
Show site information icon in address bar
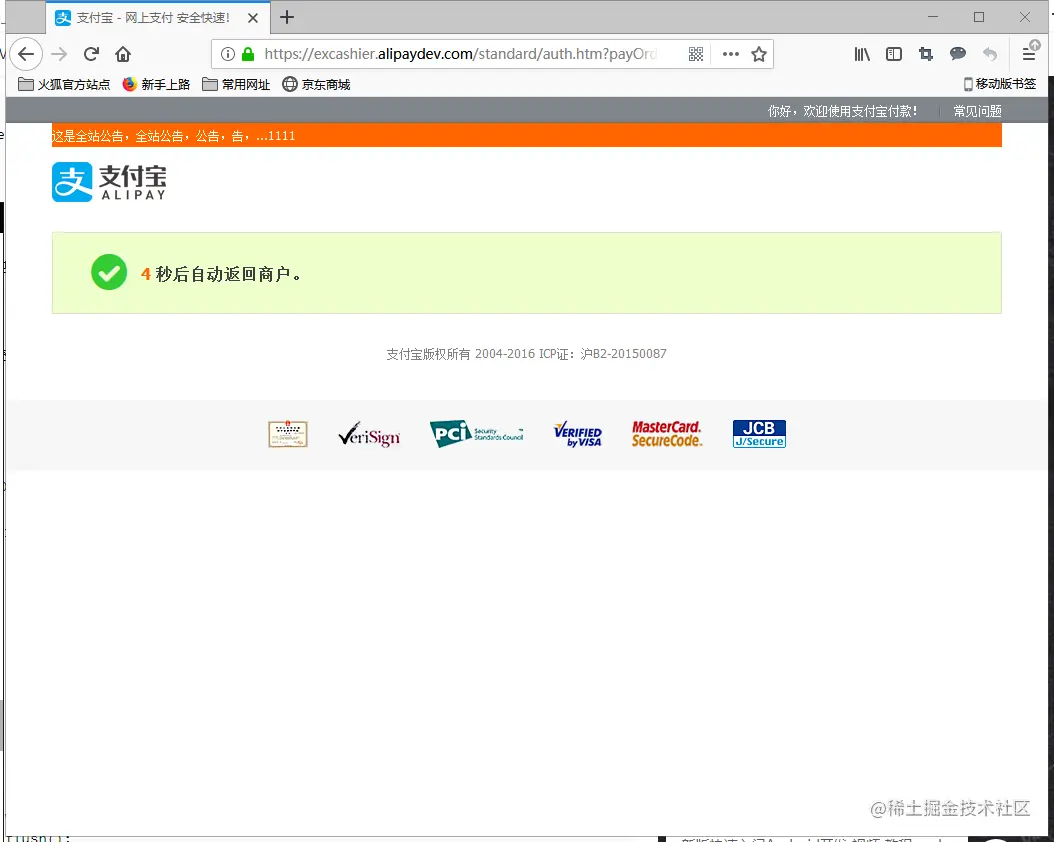[228, 54]
